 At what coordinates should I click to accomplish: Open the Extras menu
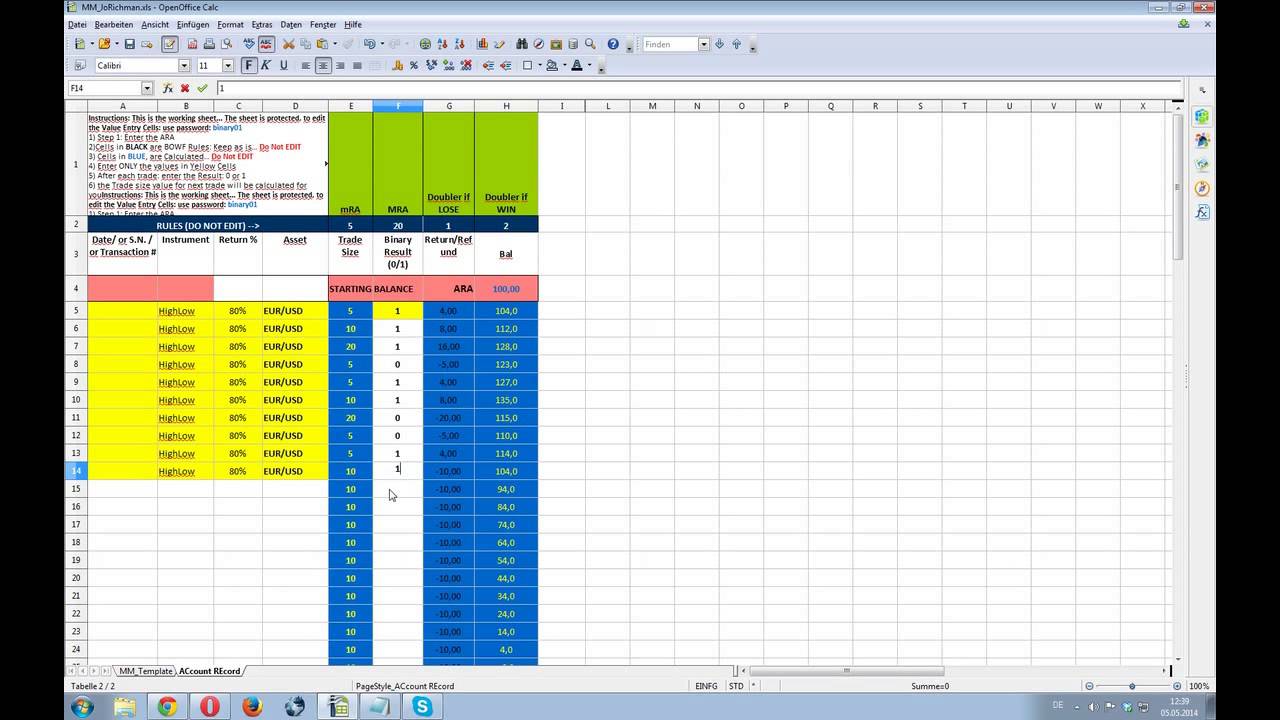point(262,24)
